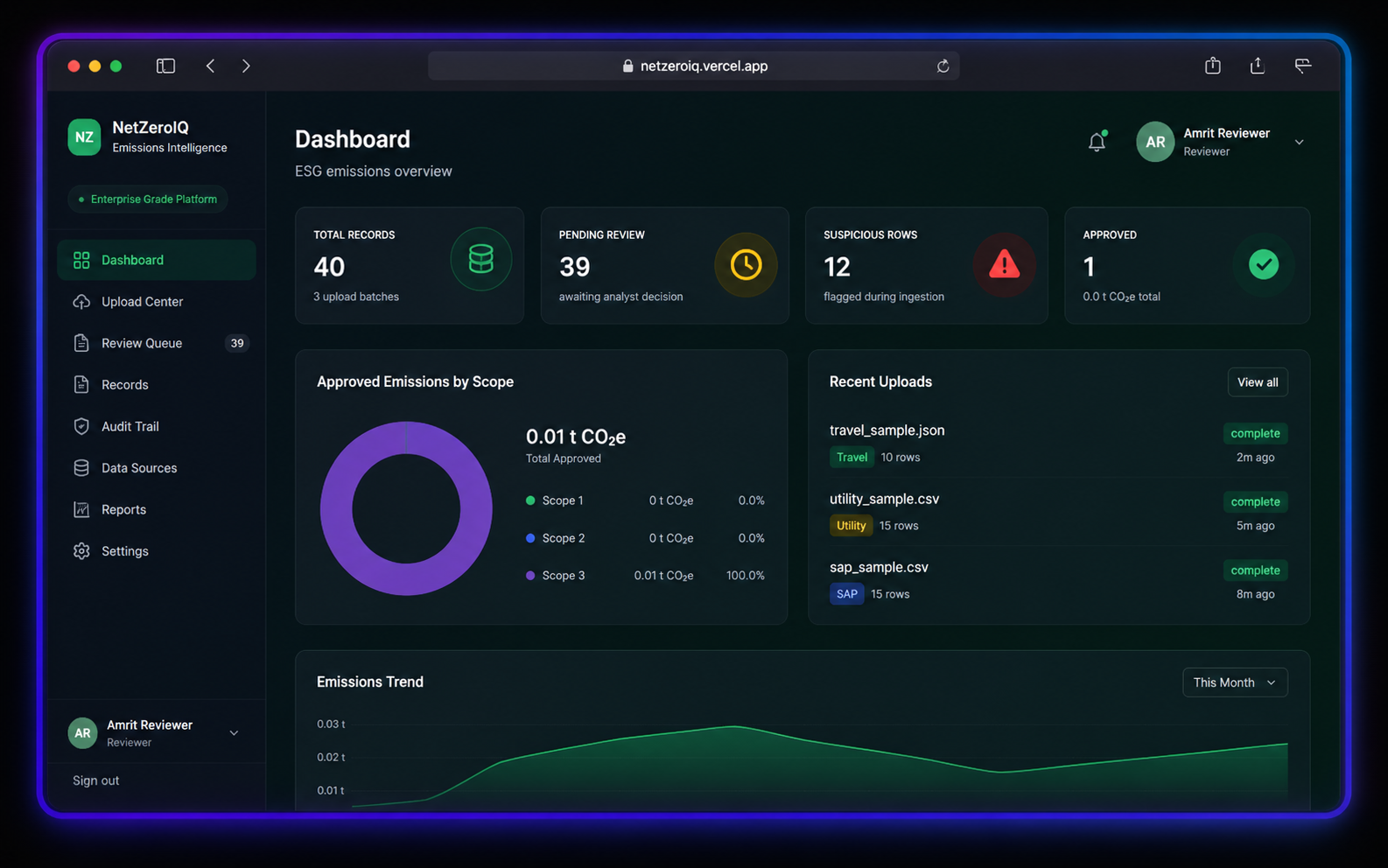
Task: Click the rightmost browser toolbar icon
Action: click(x=1302, y=66)
